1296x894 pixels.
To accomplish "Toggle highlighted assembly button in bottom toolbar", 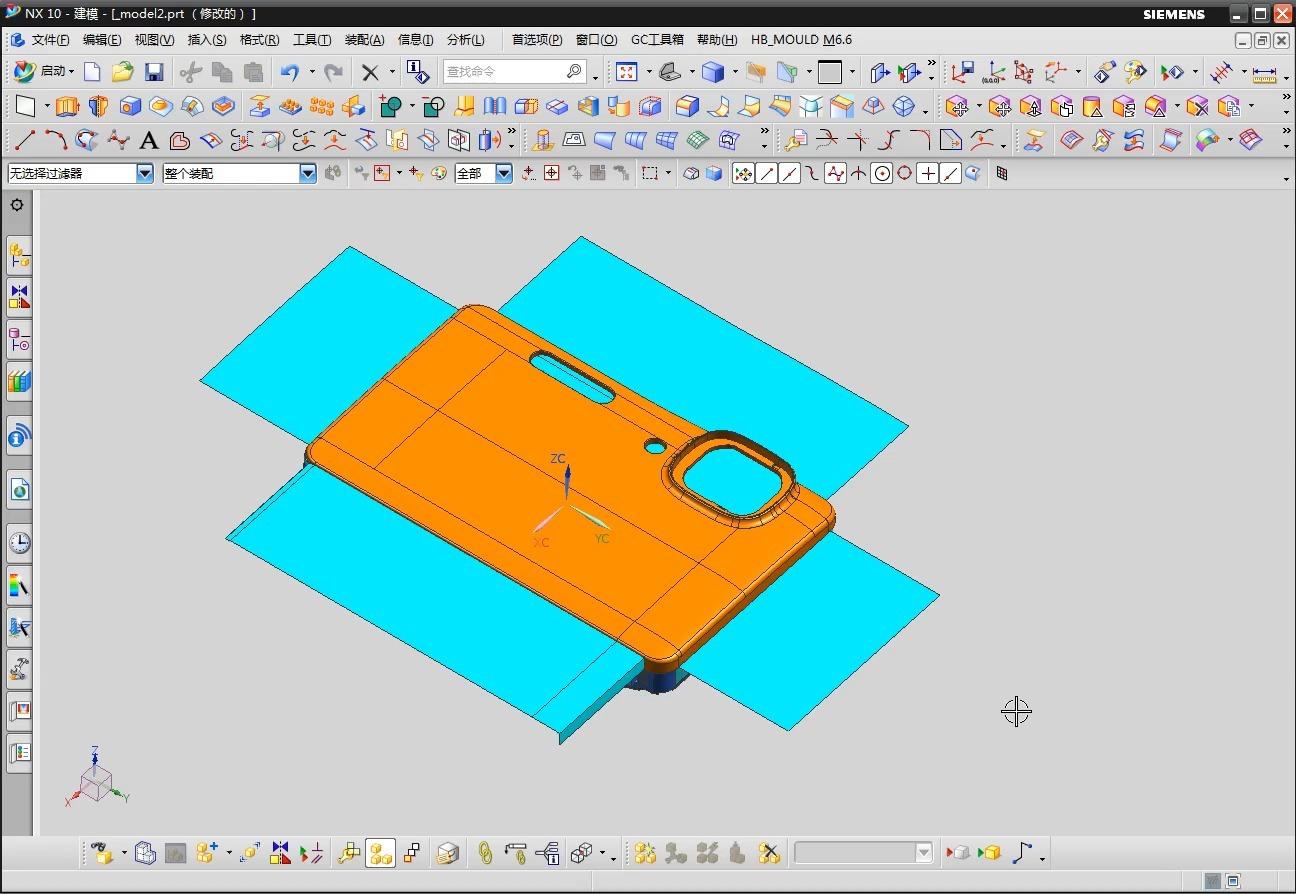I will coord(380,853).
